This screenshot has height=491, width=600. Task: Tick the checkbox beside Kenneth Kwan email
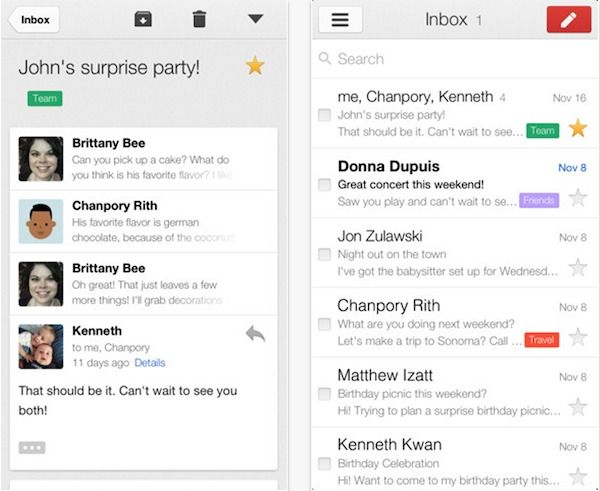pyautogui.click(x=324, y=463)
